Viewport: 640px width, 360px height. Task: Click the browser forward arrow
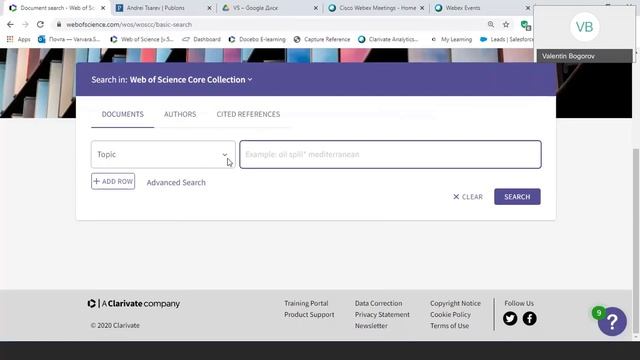(x=25, y=24)
